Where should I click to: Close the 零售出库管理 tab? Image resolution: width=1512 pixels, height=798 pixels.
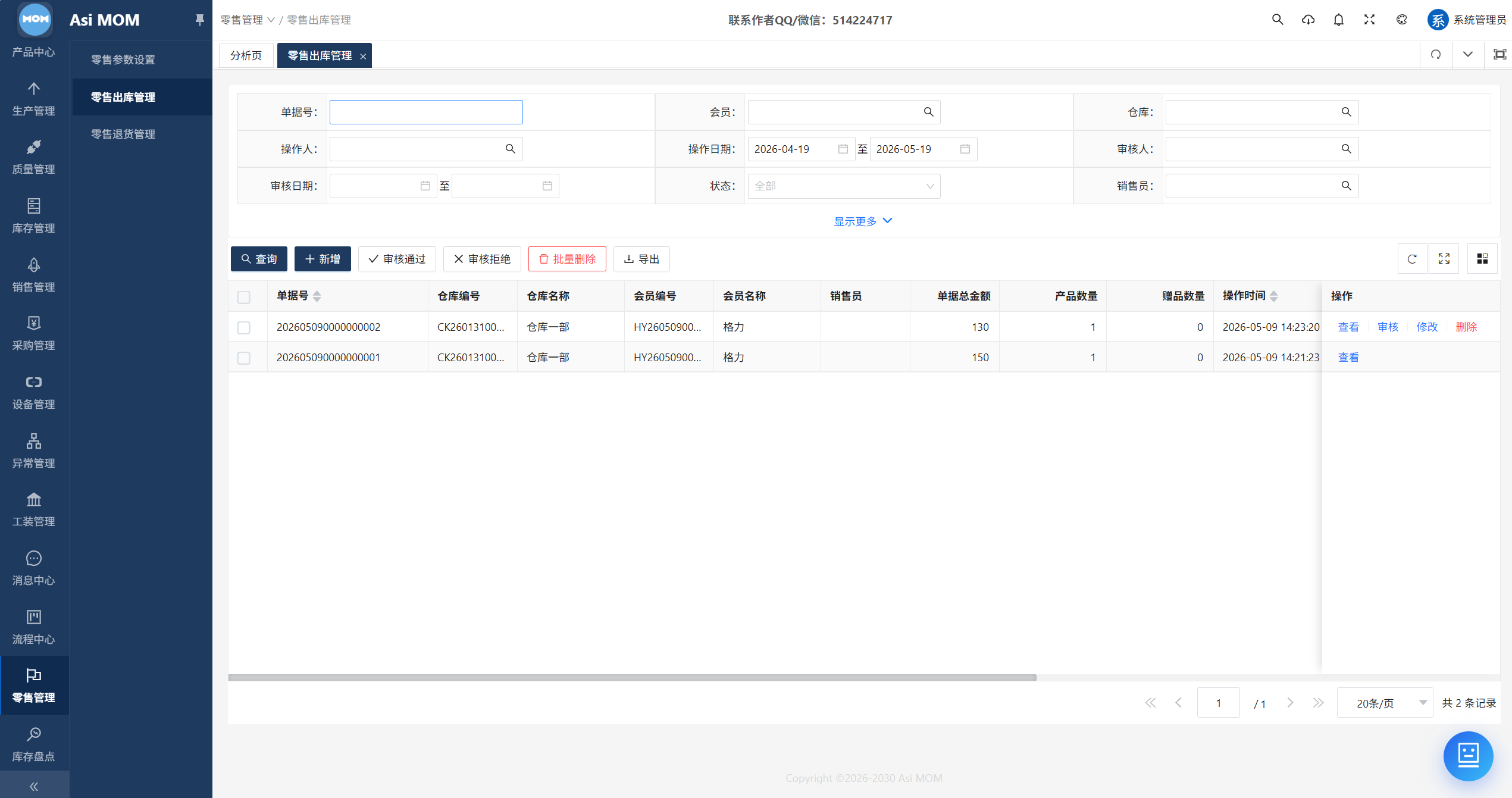coord(363,56)
